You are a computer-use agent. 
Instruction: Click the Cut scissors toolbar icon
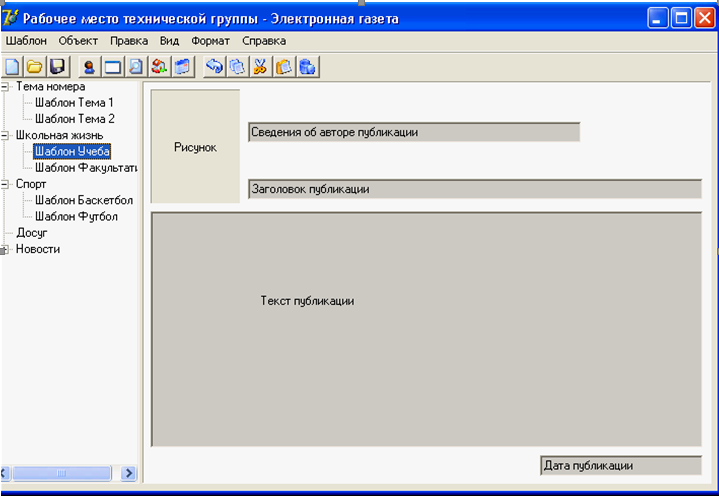click(260, 67)
